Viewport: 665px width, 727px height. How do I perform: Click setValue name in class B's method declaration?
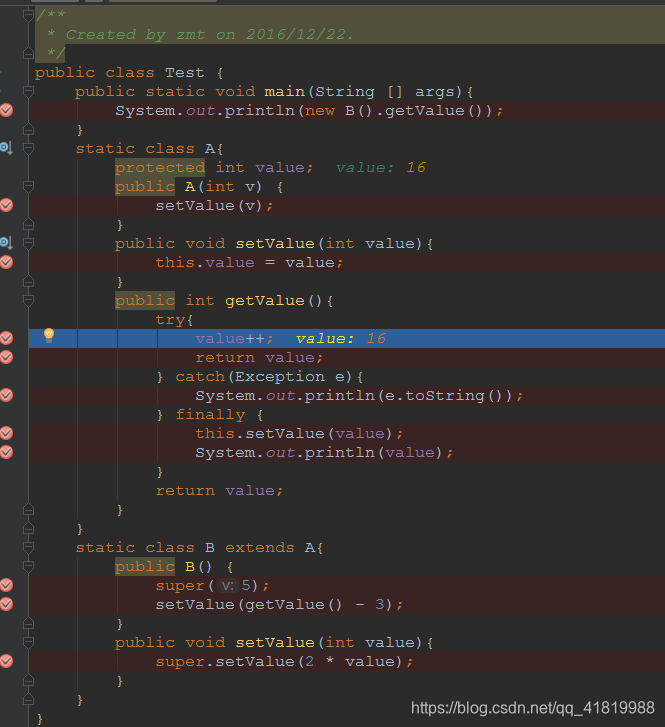point(275,643)
